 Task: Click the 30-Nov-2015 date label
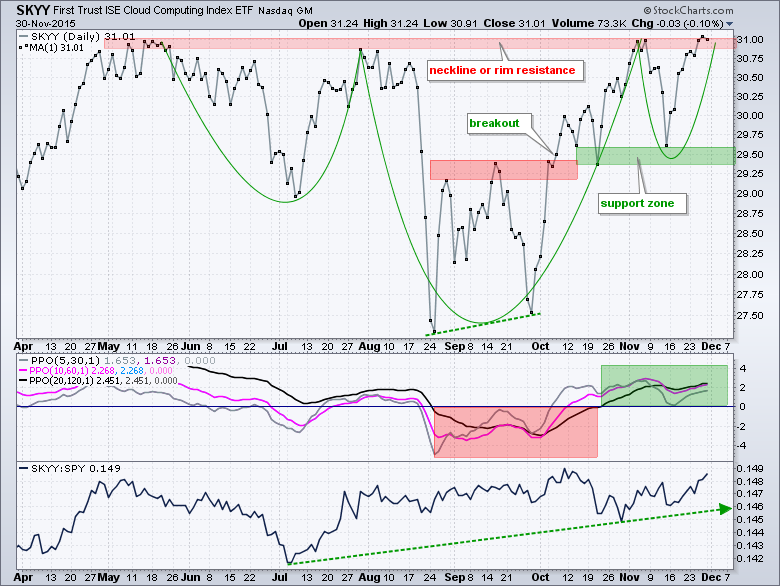pos(45,23)
